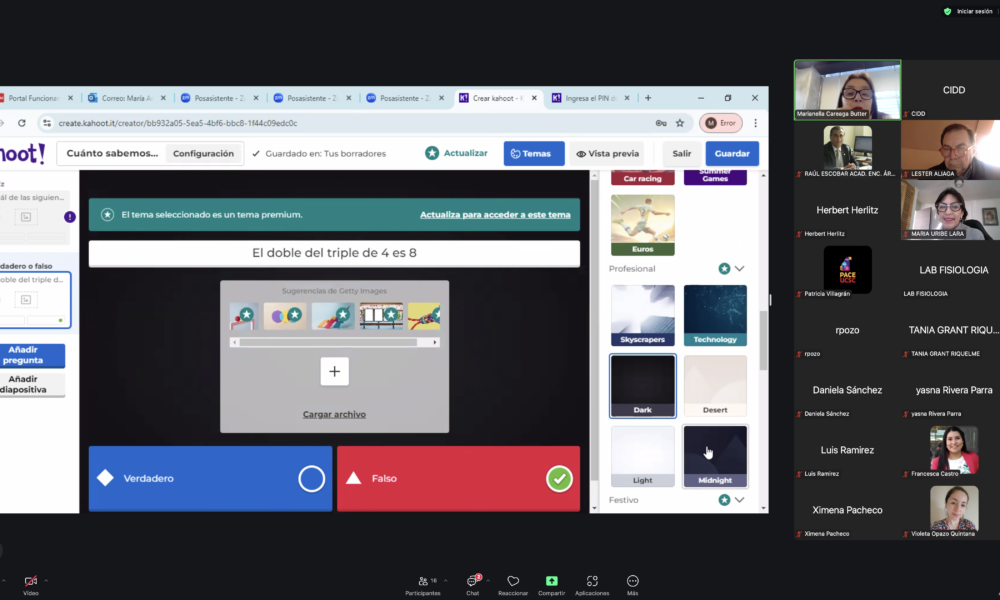Save the kahoot with Guardar

[732, 154]
